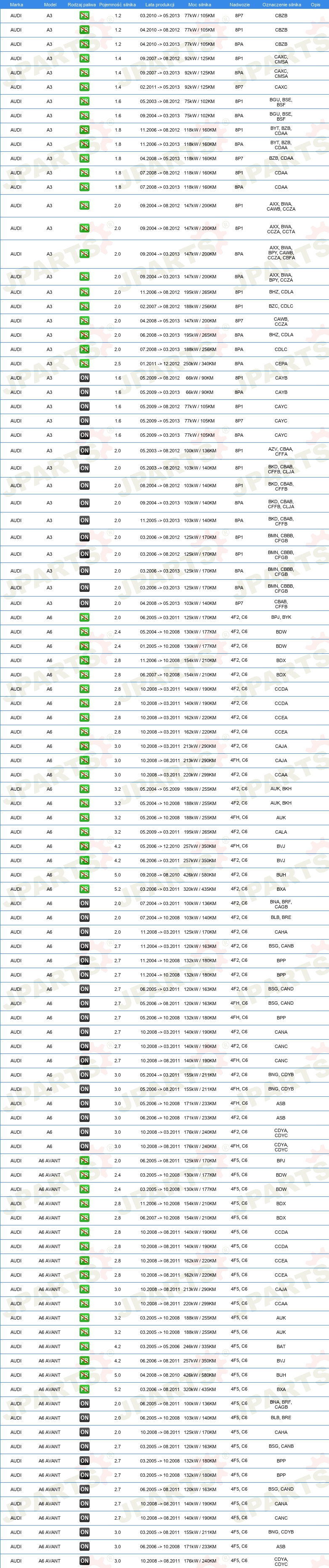Select engine code cell BPJ, BYK
Viewport: 329px width, 1568px height.
281,617
